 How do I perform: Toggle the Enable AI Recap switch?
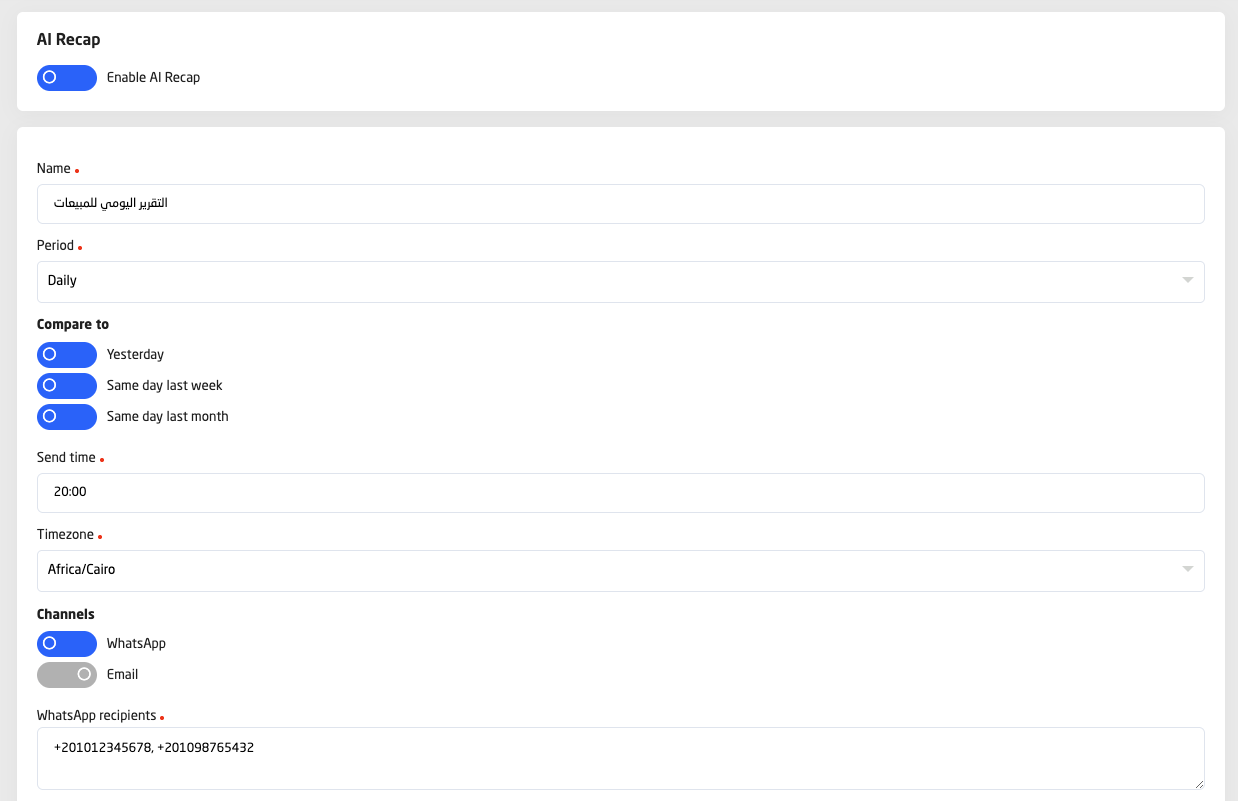(x=67, y=78)
